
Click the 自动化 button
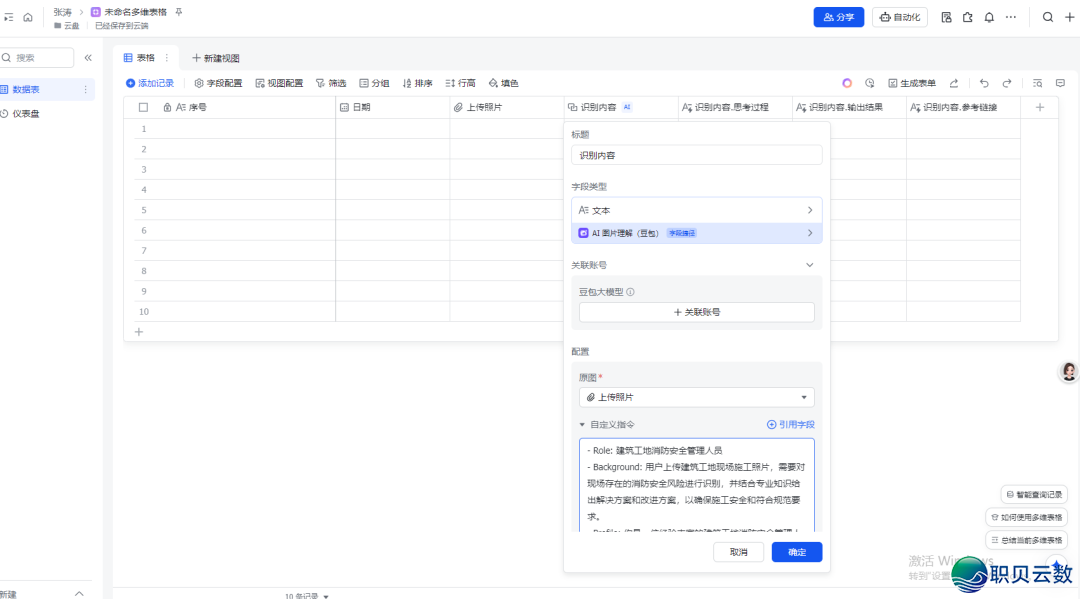(x=900, y=17)
